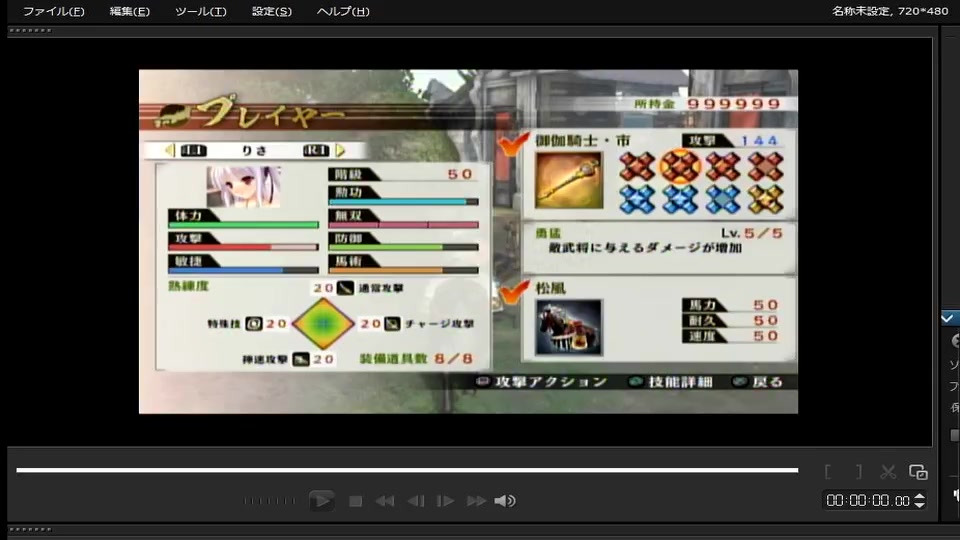960x540 pixels.
Task: Click the Lv. 5/5 skill level
Action: pos(752,233)
